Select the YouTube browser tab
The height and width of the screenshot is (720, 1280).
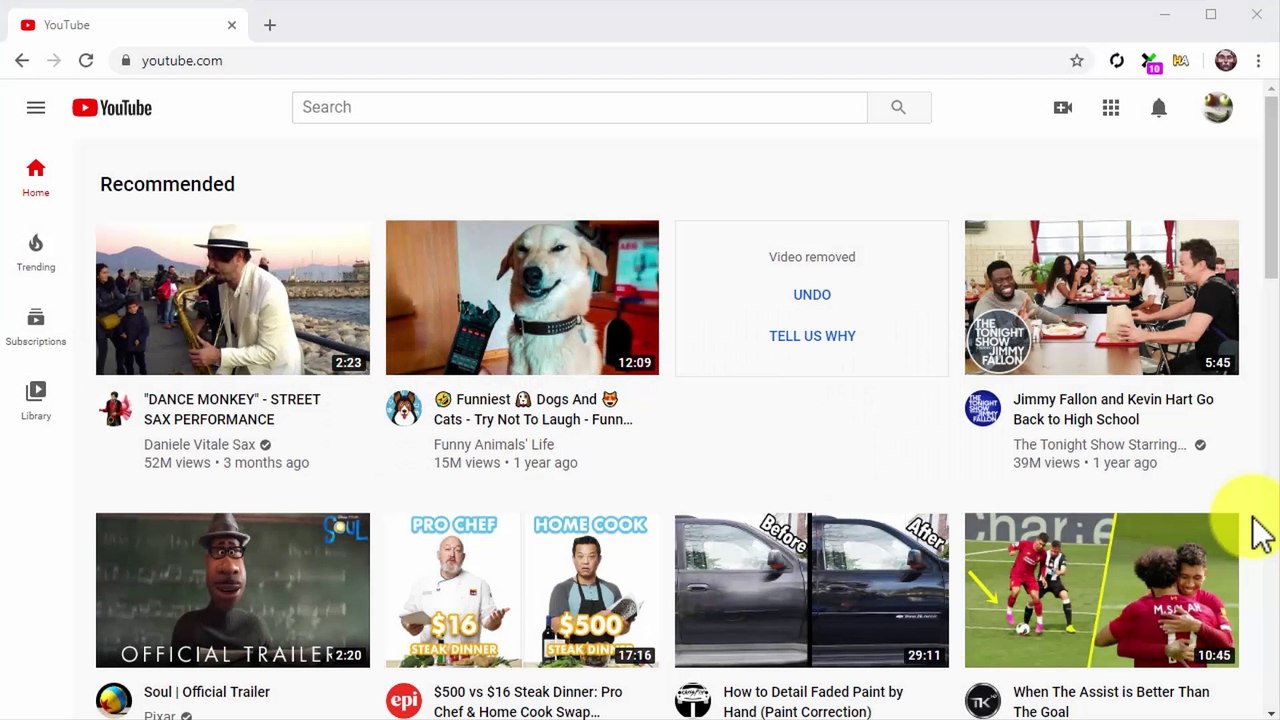coord(128,25)
